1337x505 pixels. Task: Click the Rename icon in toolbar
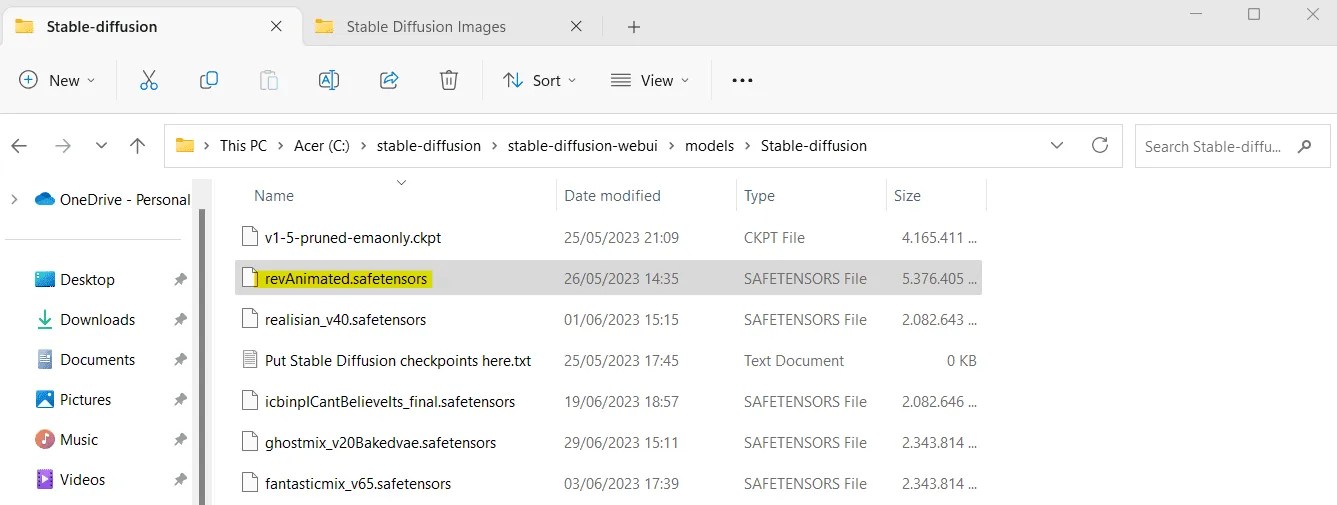click(329, 80)
